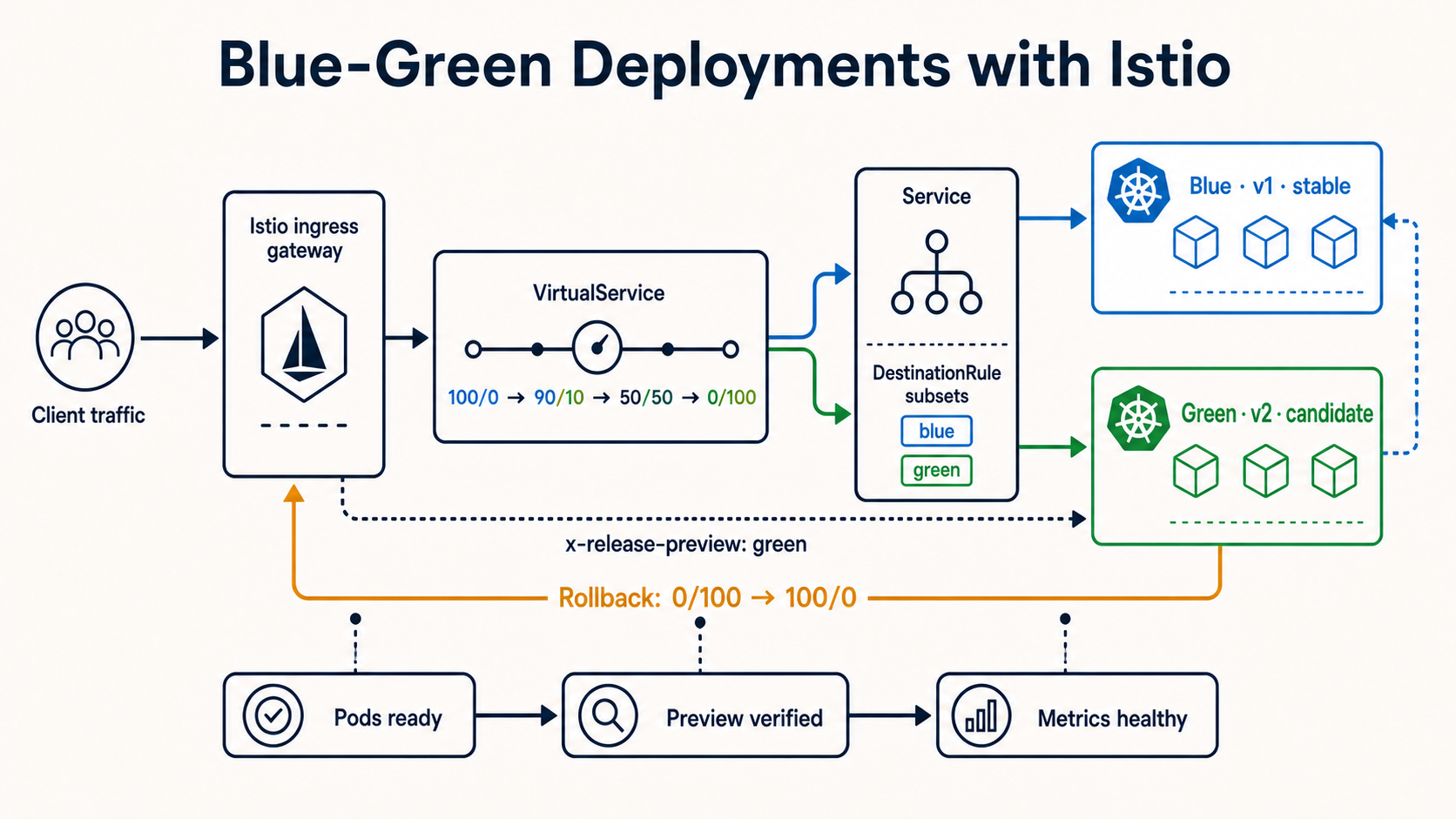Click the 50/50 traffic split value

pos(646,398)
